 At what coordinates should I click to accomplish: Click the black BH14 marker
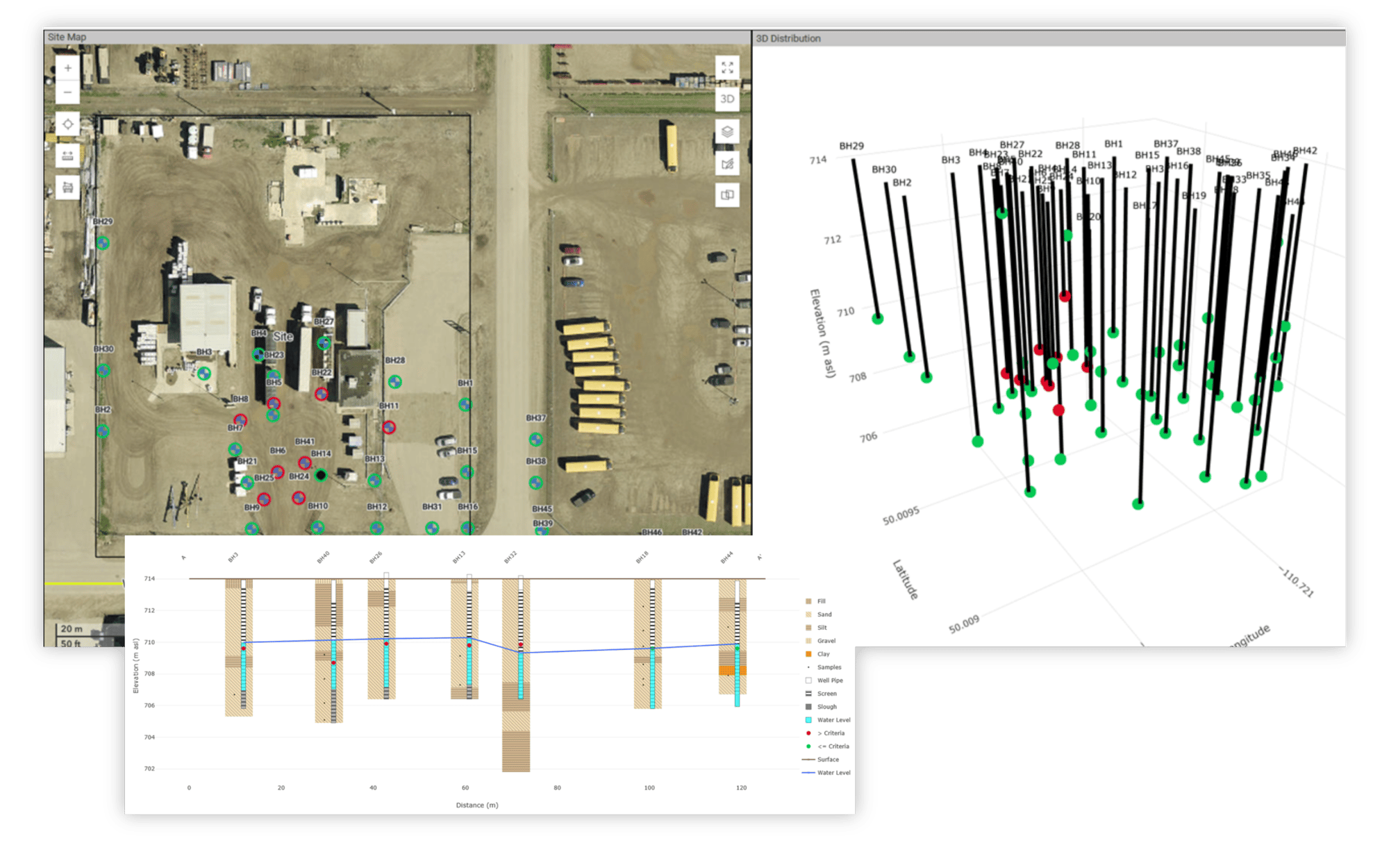321,476
